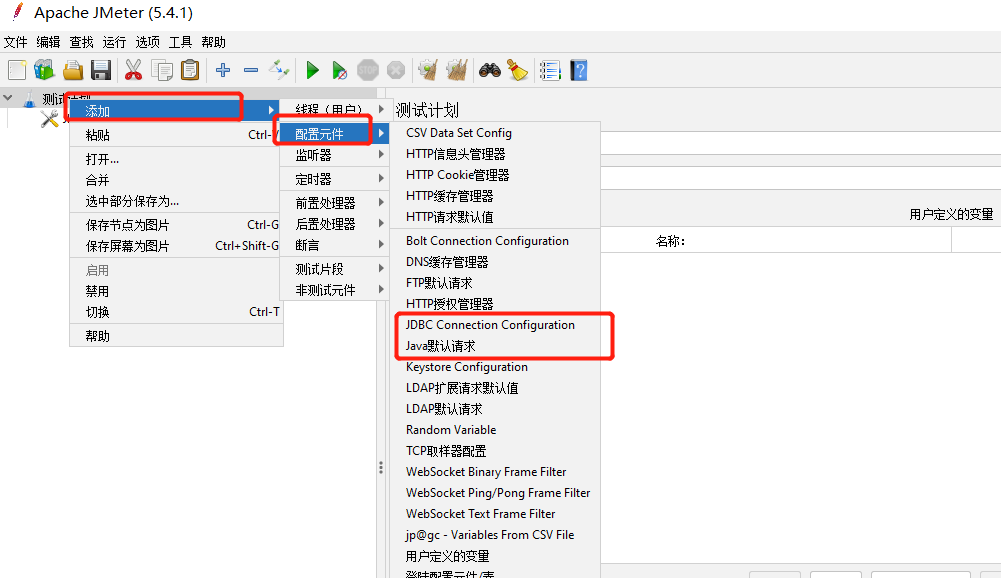1001x578 pixels.
Task: Choose 选中部分保存为... menu entry
Action: coord(175,201)
